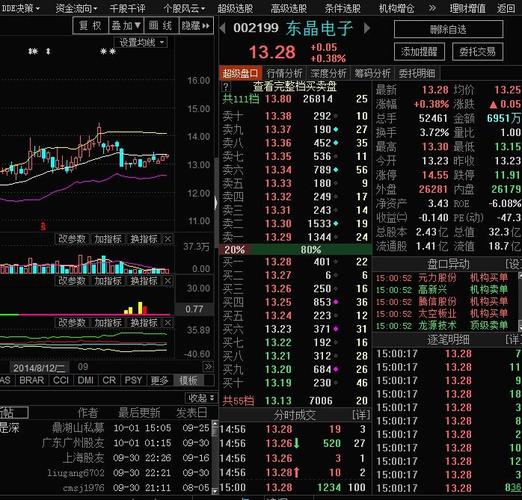This screenshot has height=500, width=522.
Task: Go to next stock with right arrow
Action: click(367, 28)
